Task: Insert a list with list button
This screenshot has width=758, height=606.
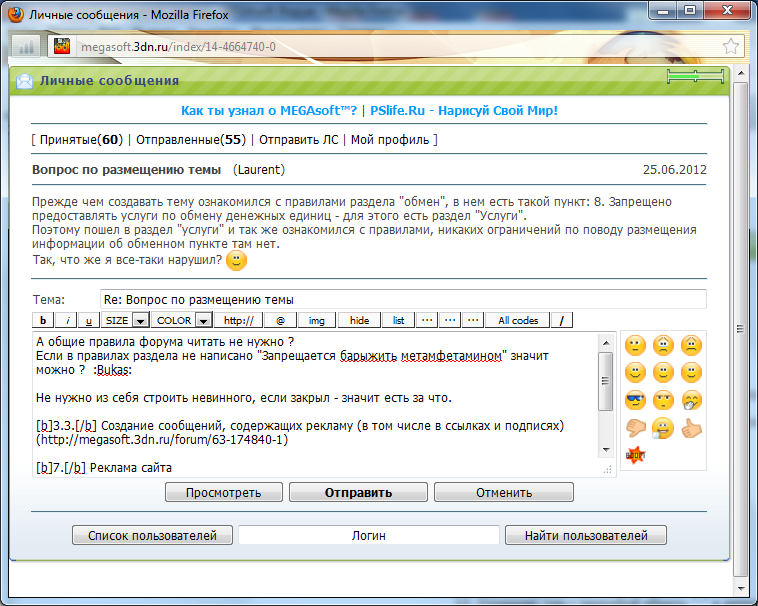Action: tap(398, 320)
